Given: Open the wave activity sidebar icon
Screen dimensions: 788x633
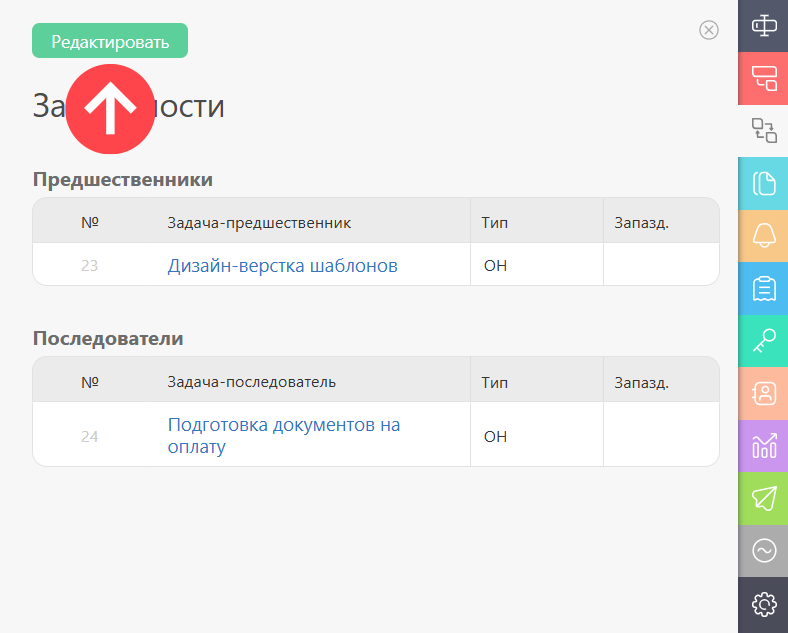Looking at the screenshot, I should [763, 551].
